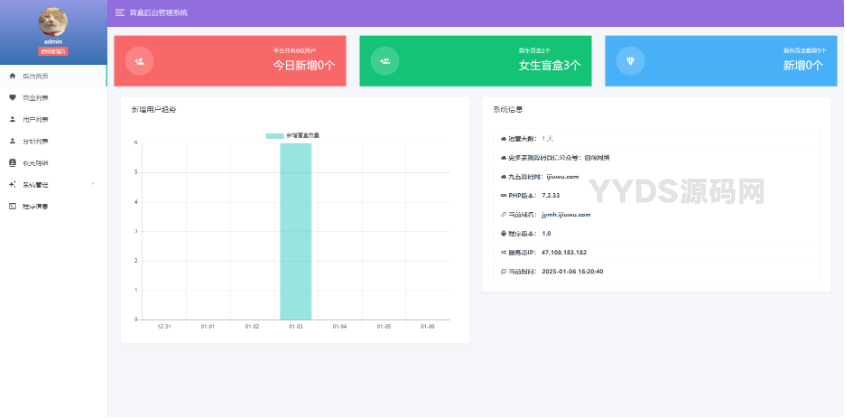Screen dimensions: 846x420
Task: Click the 女生盲盒3个 text on green card
Action: (550, 65)
